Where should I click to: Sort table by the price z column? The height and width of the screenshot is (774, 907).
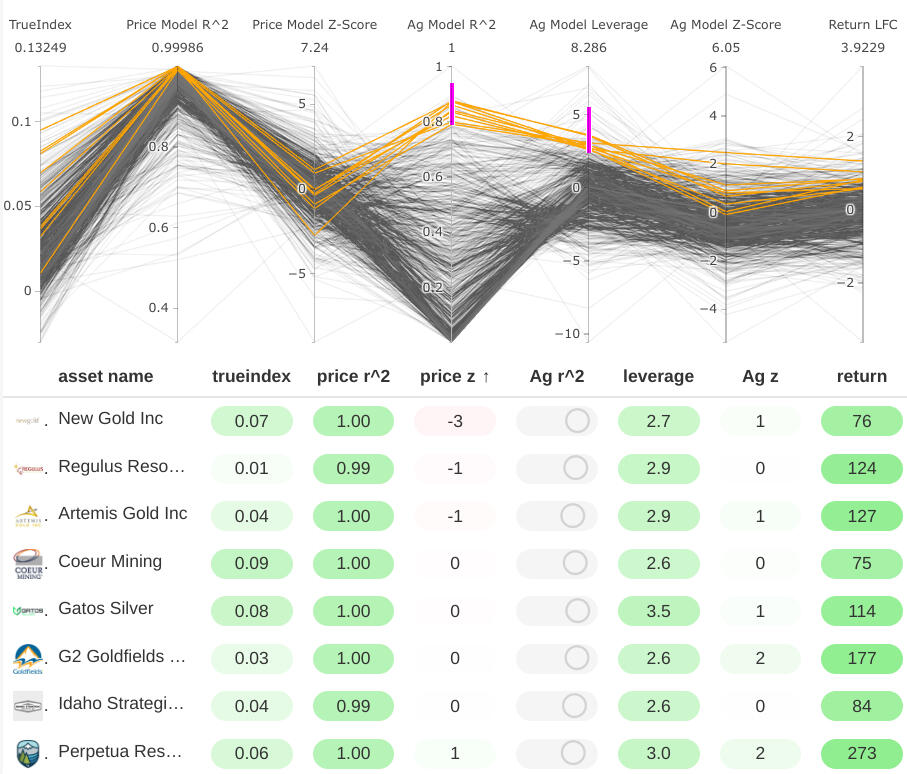pyautogui.click(x=455, y=376)
